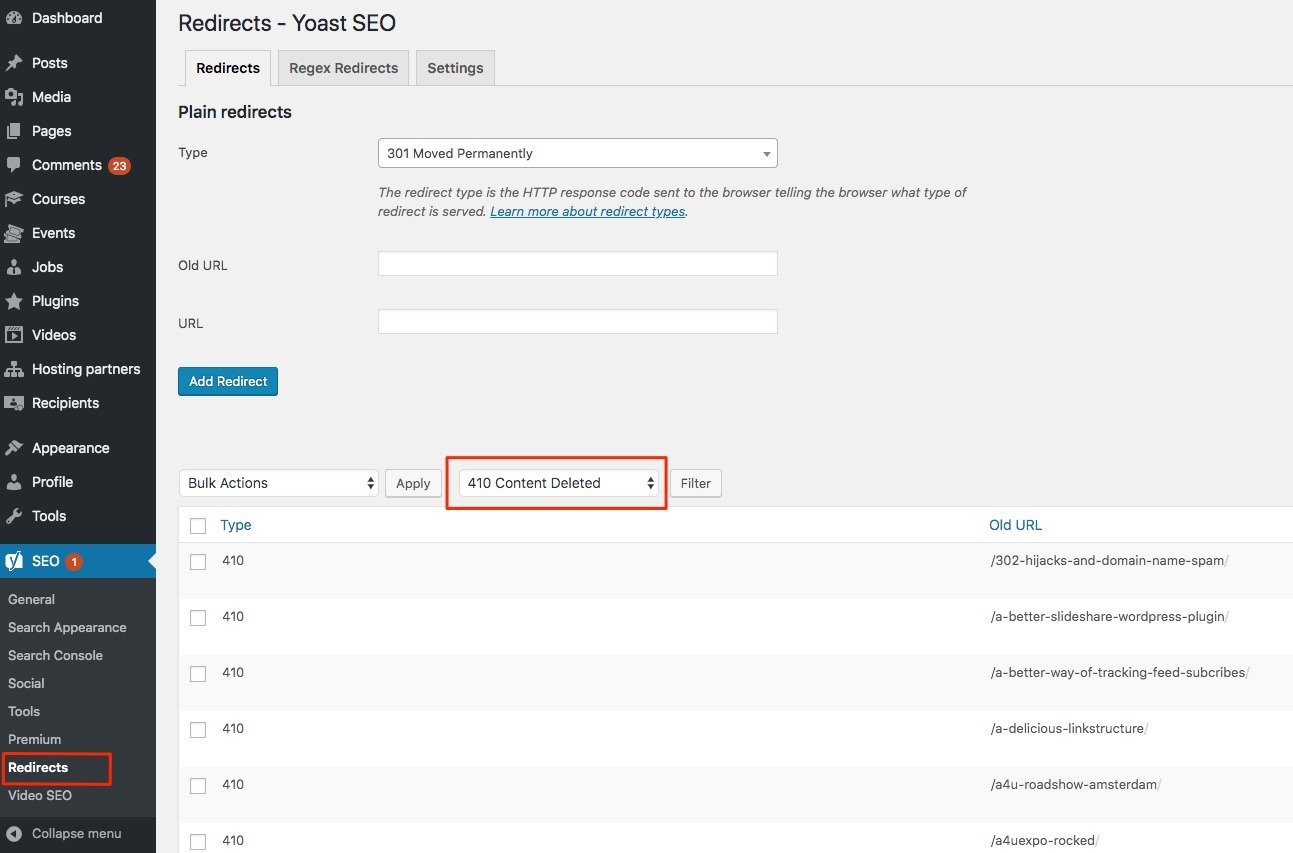Viewport: 1293px width, 853px height.
Task: Click the Yoast SEO logo icon
Action: click(x=14, y=561)
